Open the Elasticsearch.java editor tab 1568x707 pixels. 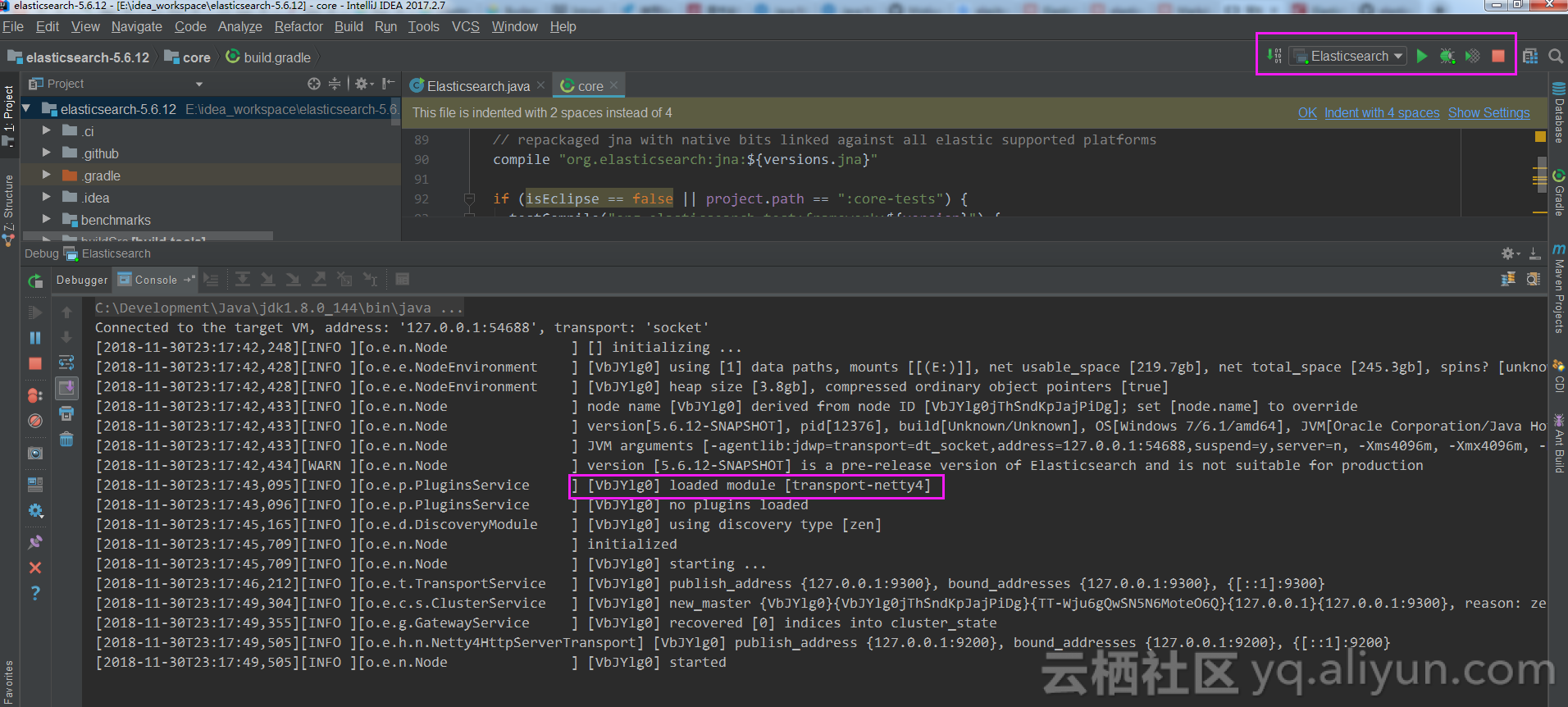point(478,86)
